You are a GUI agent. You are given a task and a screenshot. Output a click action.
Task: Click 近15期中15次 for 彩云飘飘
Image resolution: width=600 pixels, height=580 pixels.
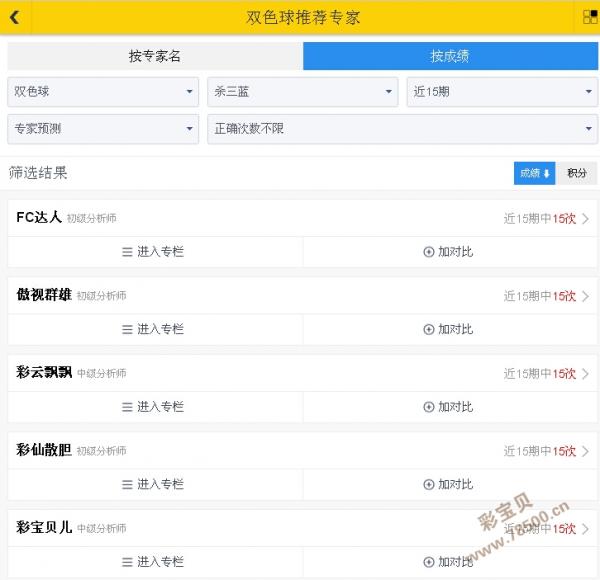coord(540,374)
